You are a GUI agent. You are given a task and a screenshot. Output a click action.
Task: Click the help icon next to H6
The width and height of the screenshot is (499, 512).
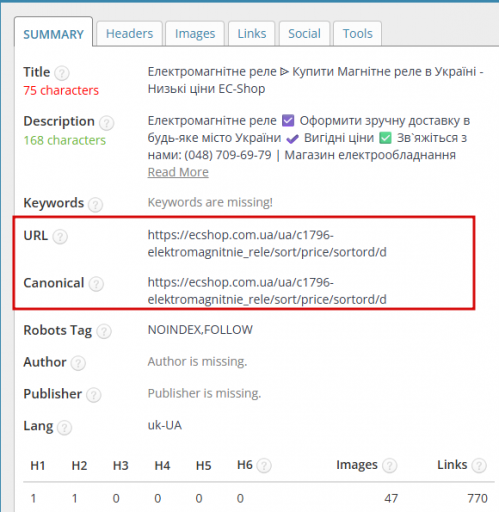pyautogui.click(x=264, y=465)
